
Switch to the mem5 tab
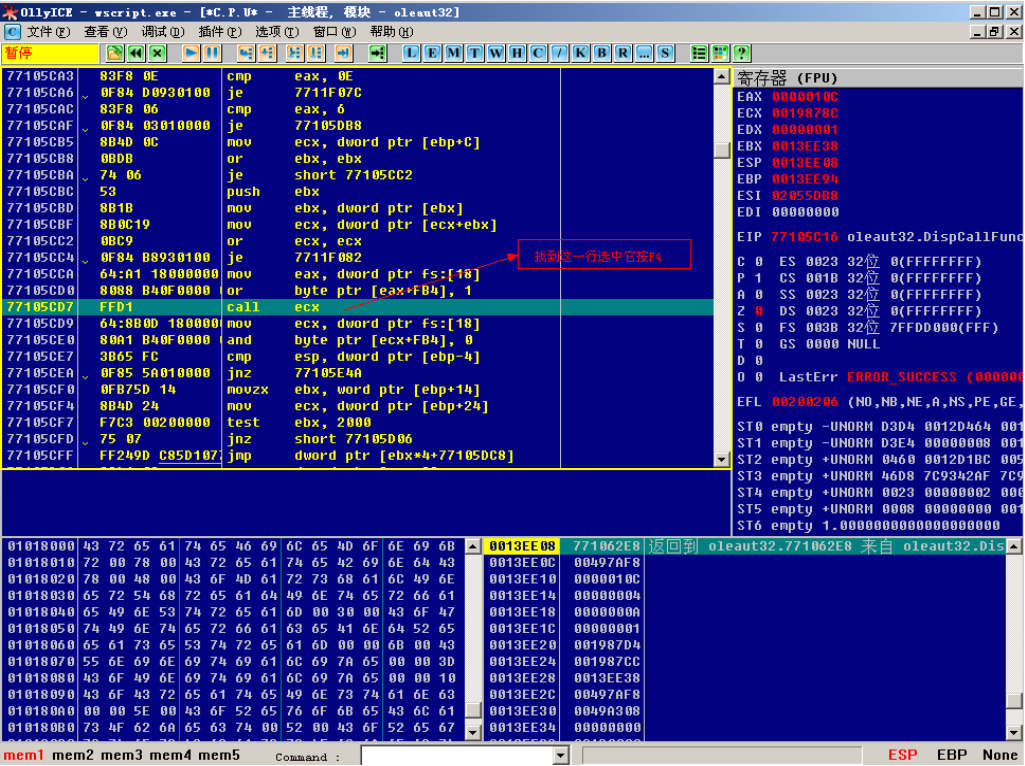(219, 755)
